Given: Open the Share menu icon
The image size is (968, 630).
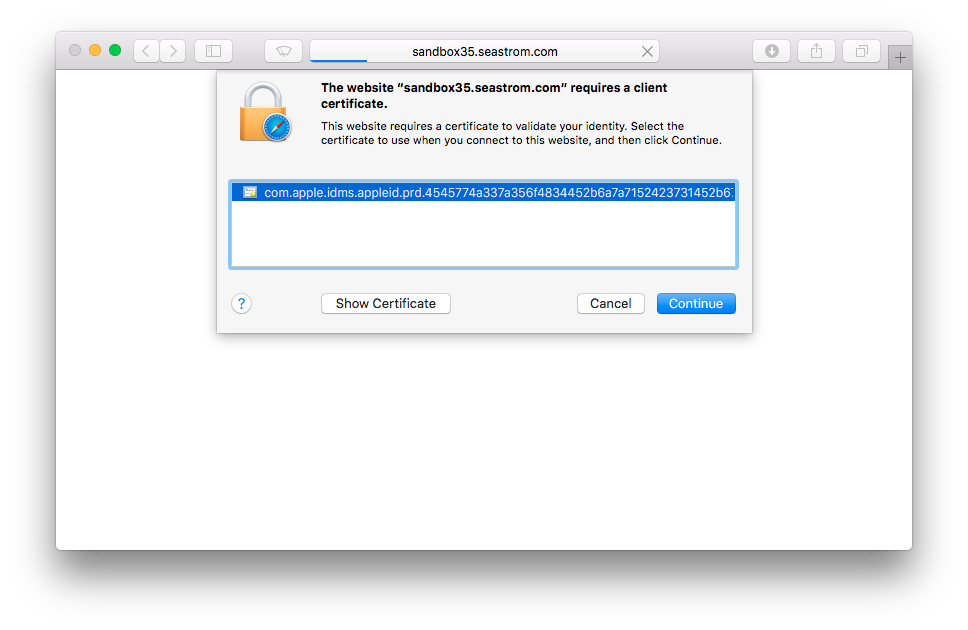Looking at the screenshot, I should click(816, 50).
